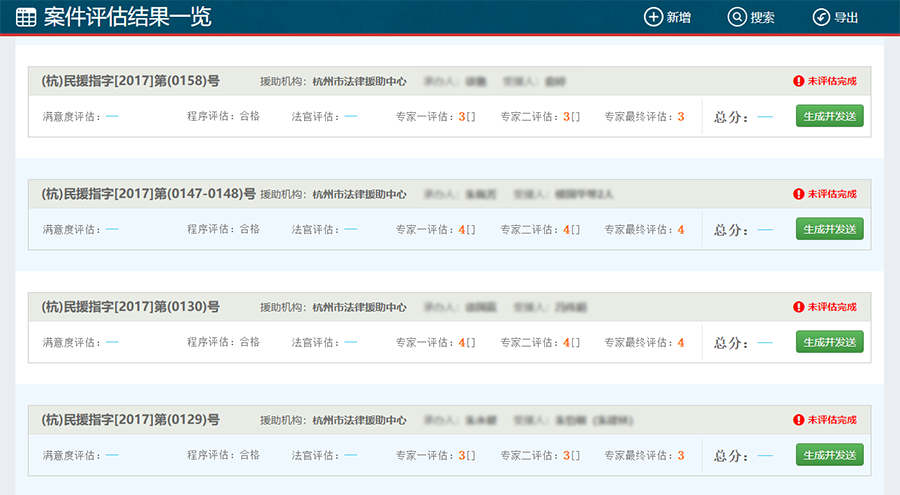Click the 导出 text label in header
This screenshot has height=495, width=900.
coord(846,18)
